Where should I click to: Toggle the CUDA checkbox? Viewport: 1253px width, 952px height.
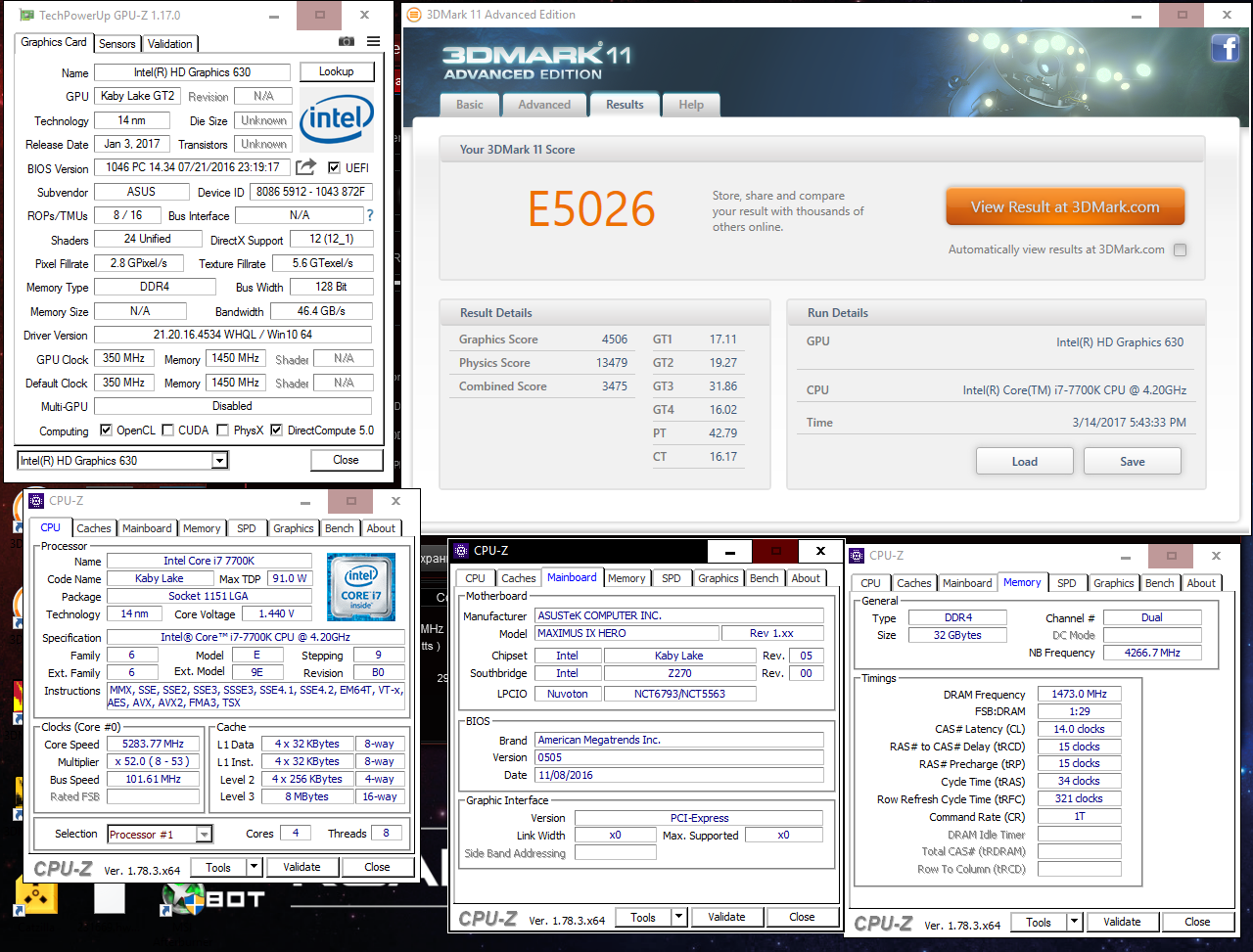point(168,431)
